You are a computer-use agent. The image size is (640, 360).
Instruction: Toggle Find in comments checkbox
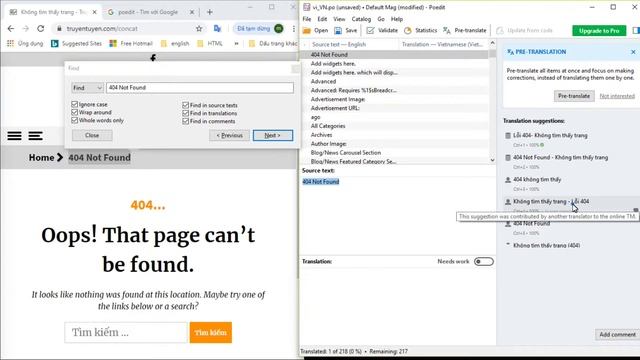(185, 121)
